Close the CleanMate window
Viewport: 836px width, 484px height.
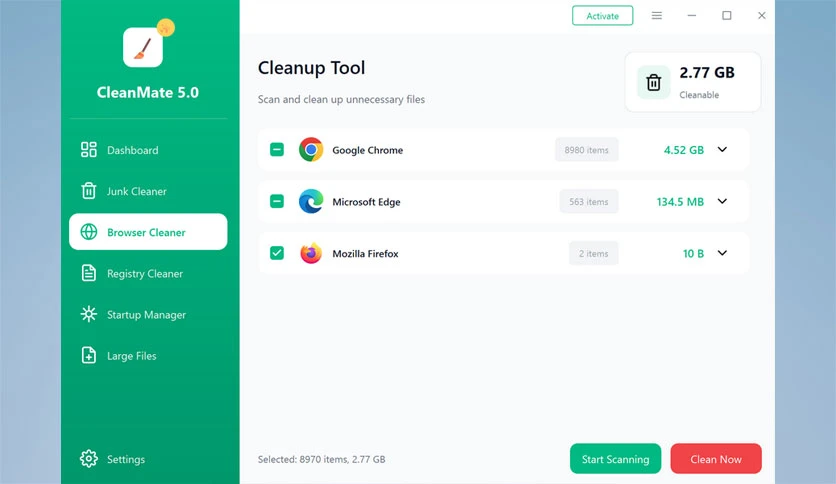pyautogui.click(x=762, y=15)
